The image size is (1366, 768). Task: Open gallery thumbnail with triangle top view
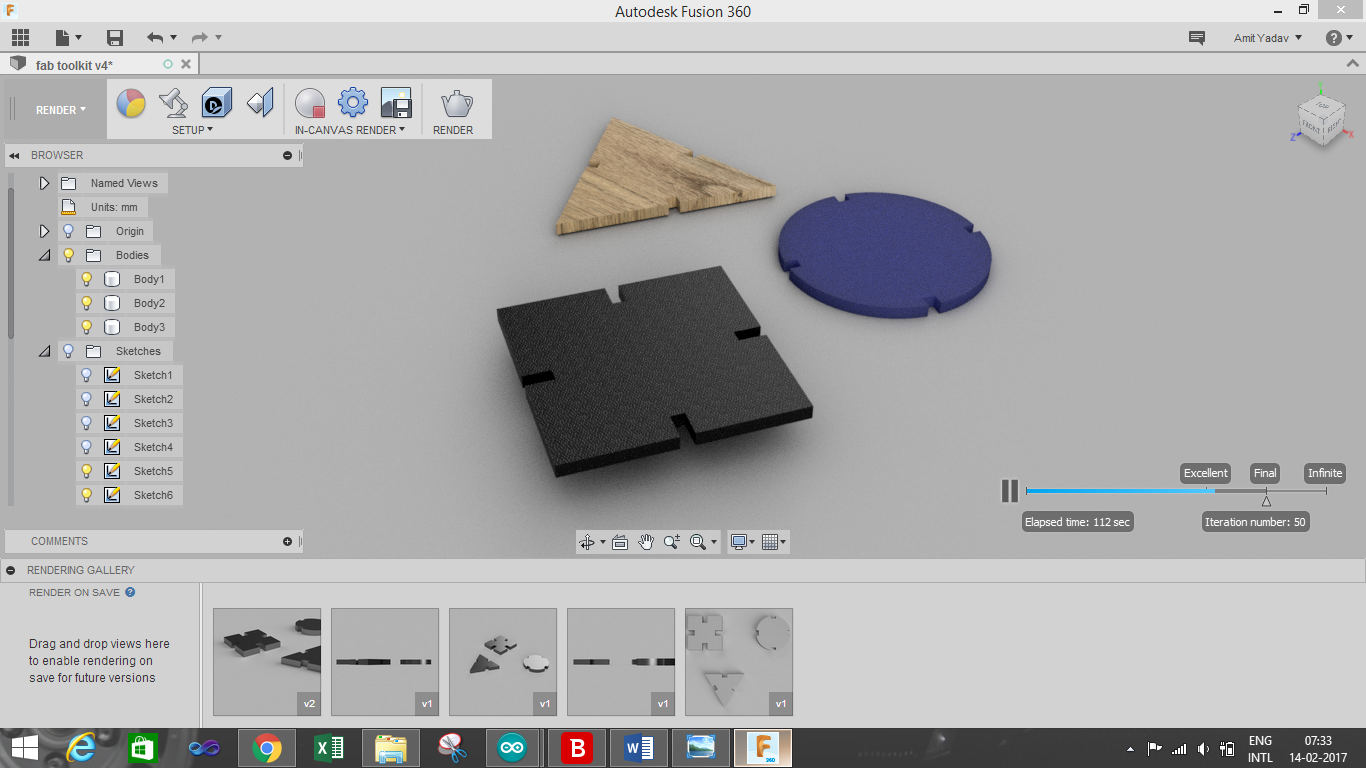(x=739, y=662)
